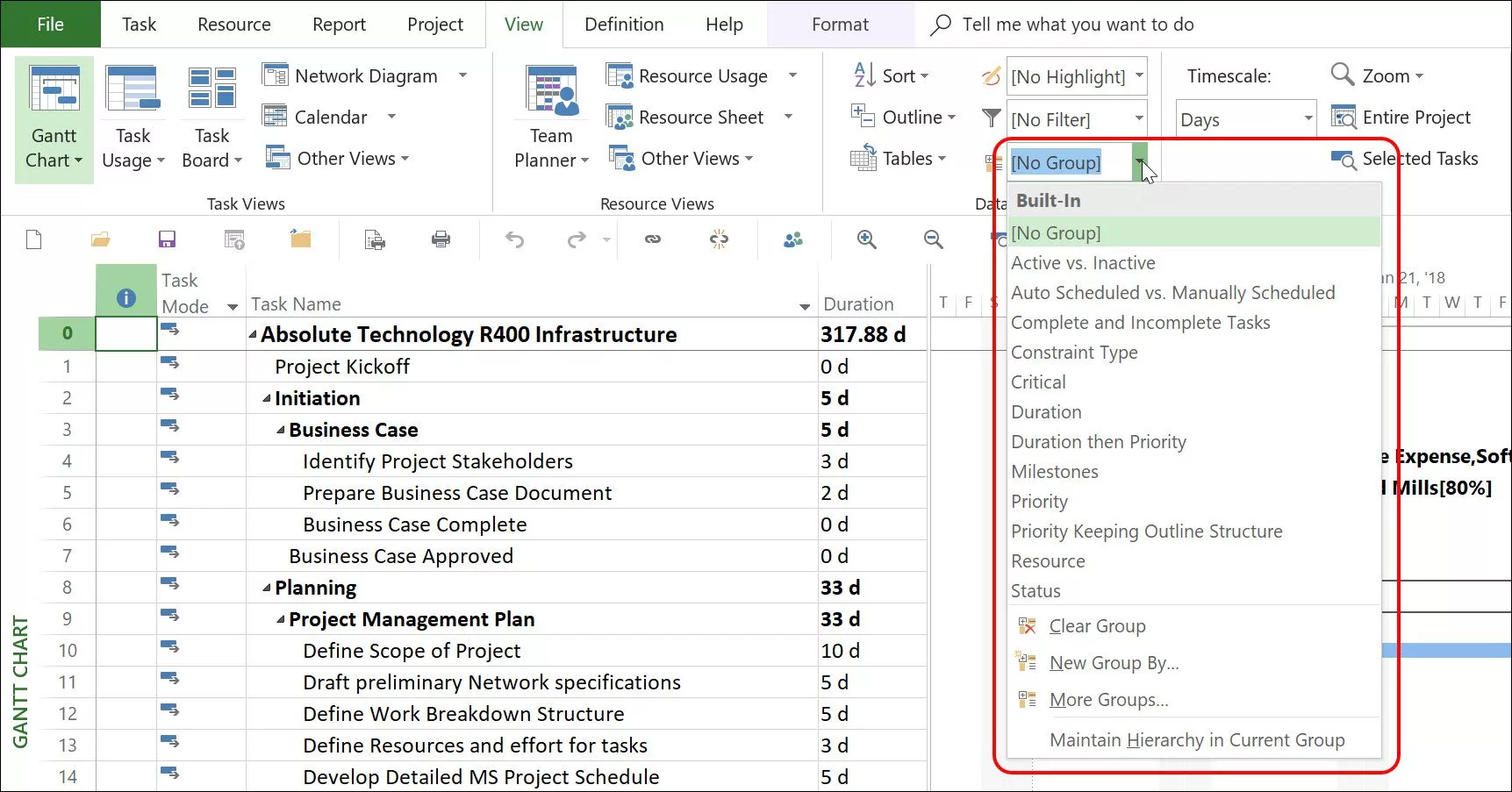
Task: Click the Zoom In magnifier icon
Action: (867, 239)
